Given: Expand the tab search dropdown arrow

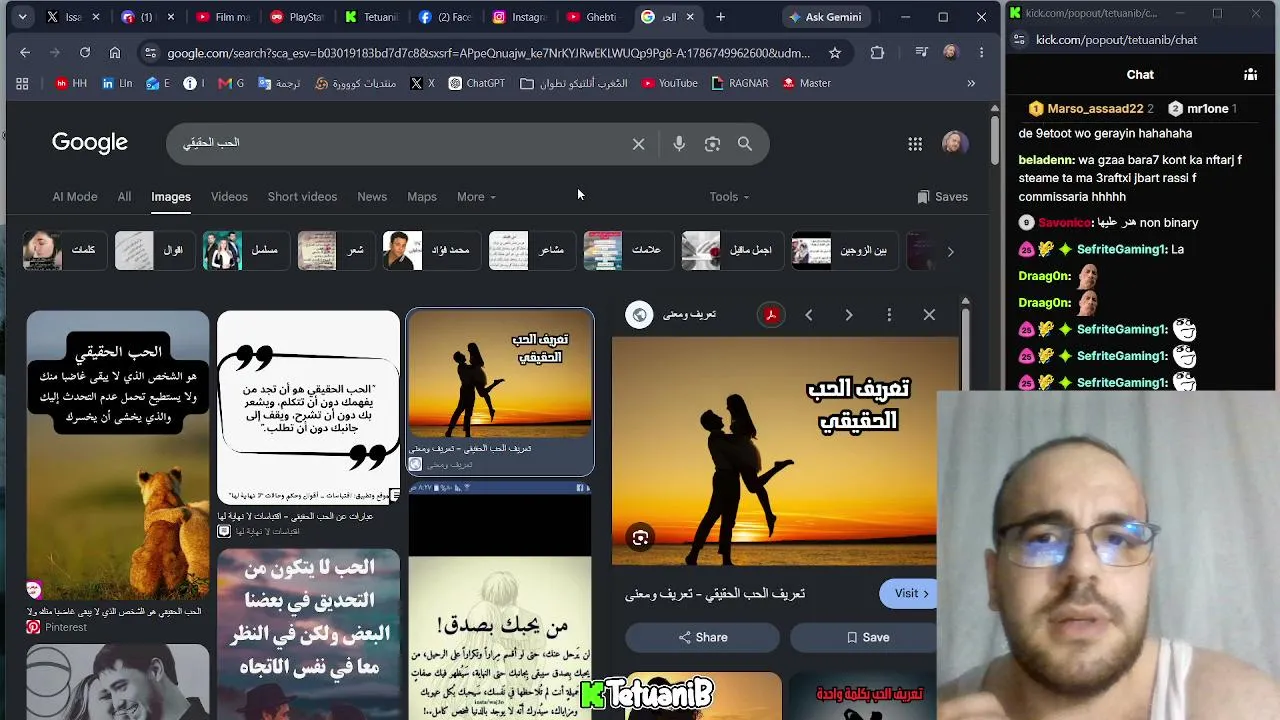Looking at the screenshot, I should 22,17.
